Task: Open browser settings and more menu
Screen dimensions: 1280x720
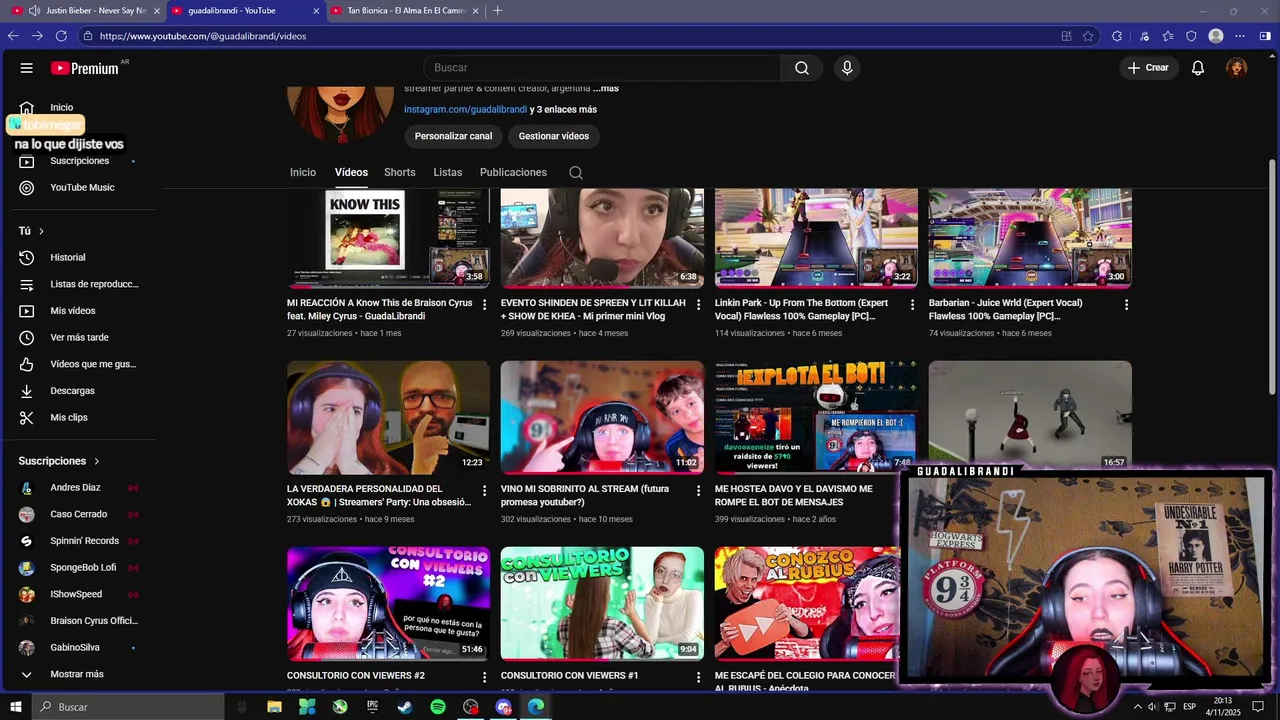Action: 1241,36
